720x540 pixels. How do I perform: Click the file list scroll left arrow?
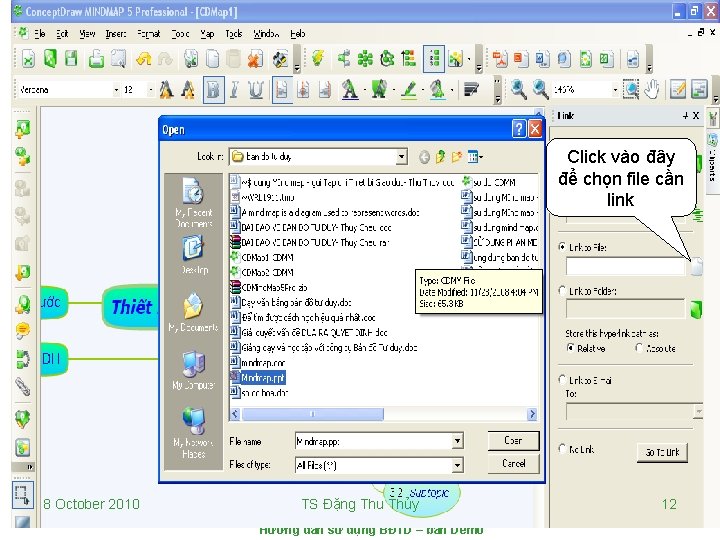[235, 414]
